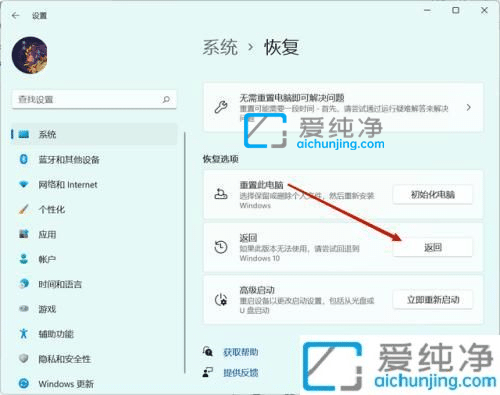Expand the 无需重置电脑即可解决问题 chevron
This screenshot has height=395, width=500.
[x=469, y=107]
